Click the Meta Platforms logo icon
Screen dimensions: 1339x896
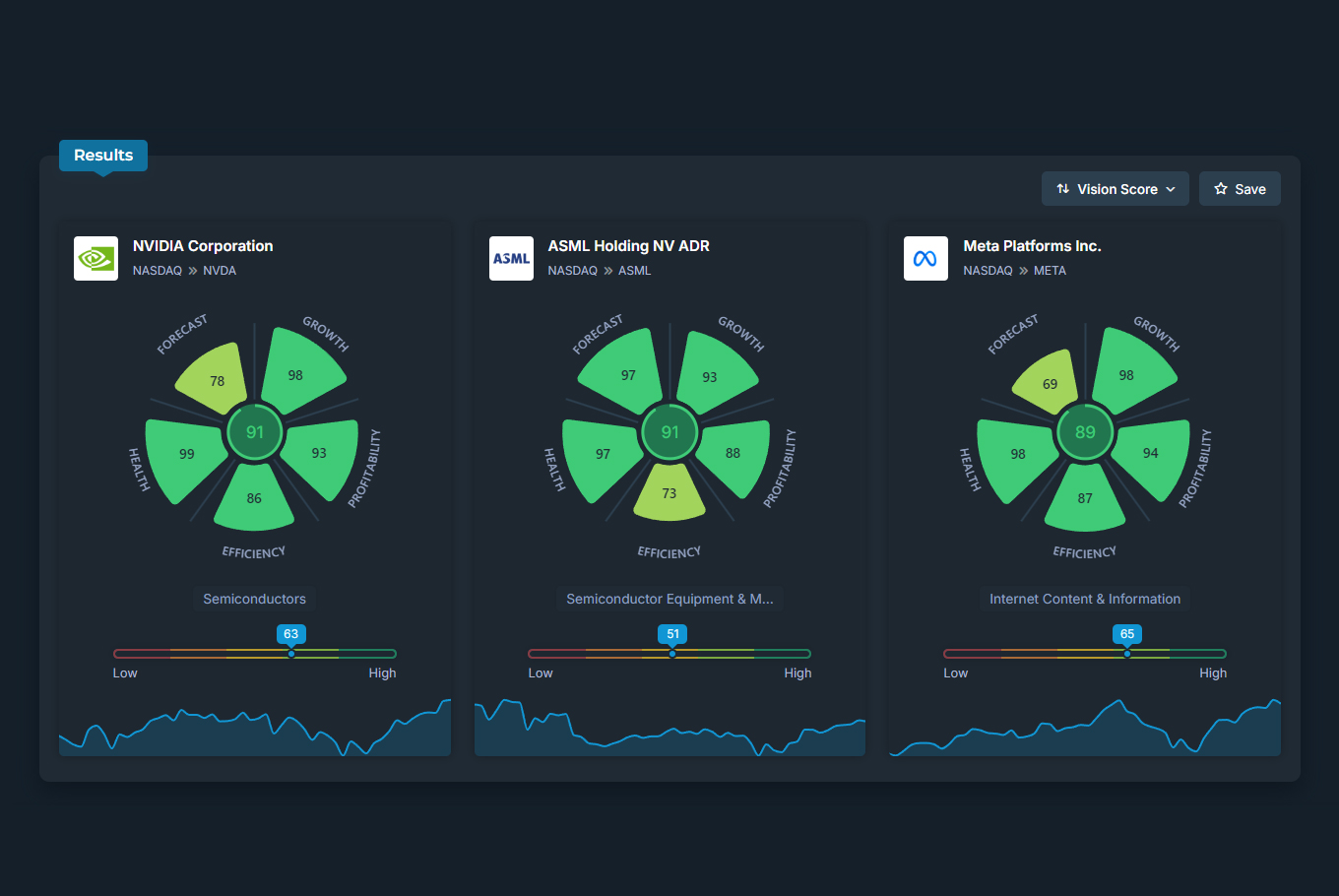[925, 258]
